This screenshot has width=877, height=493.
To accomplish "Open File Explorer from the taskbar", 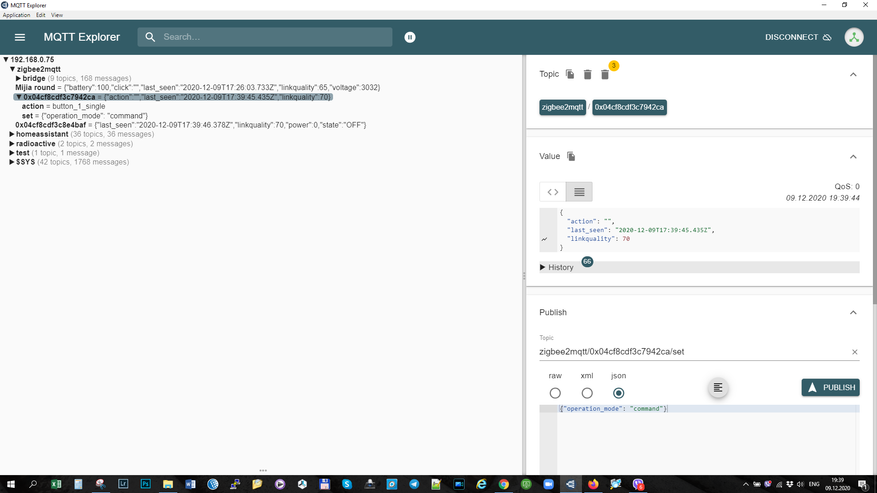I will coord(168,484).
